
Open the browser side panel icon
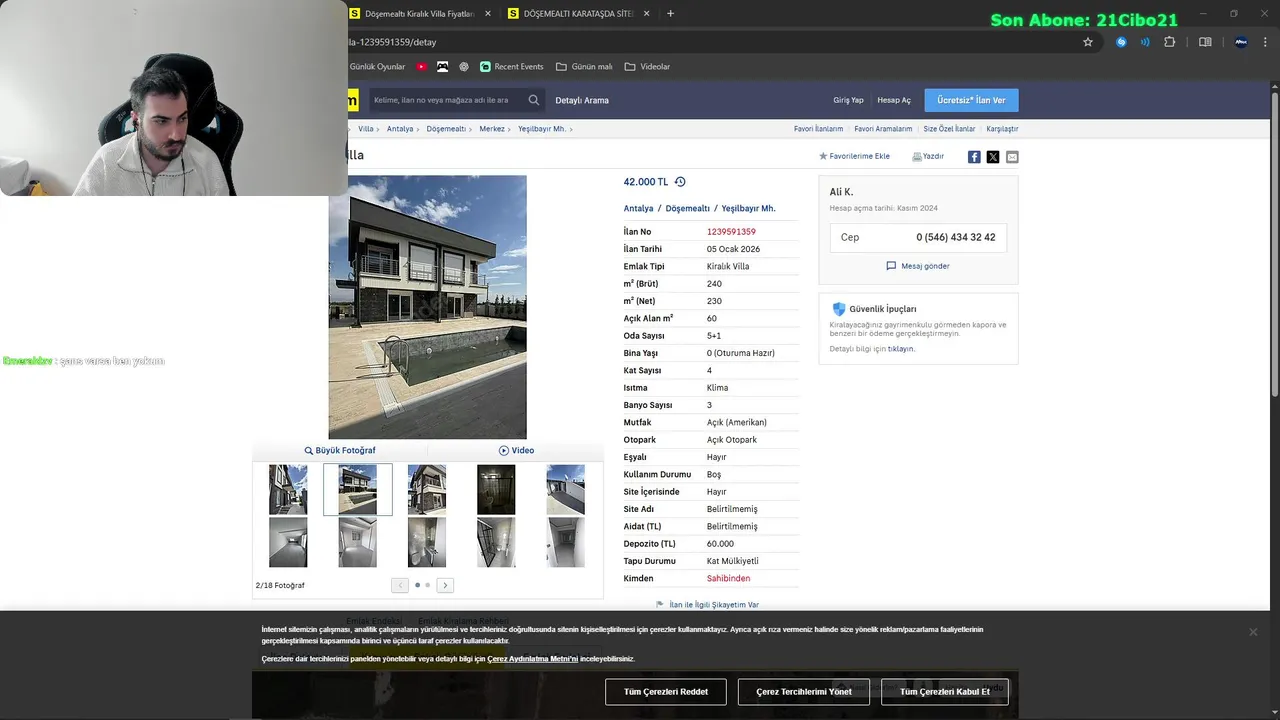(1205, 42)
